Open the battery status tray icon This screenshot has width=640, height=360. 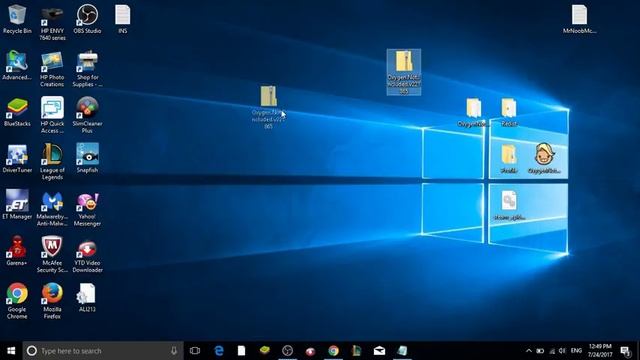pos(540,351)
